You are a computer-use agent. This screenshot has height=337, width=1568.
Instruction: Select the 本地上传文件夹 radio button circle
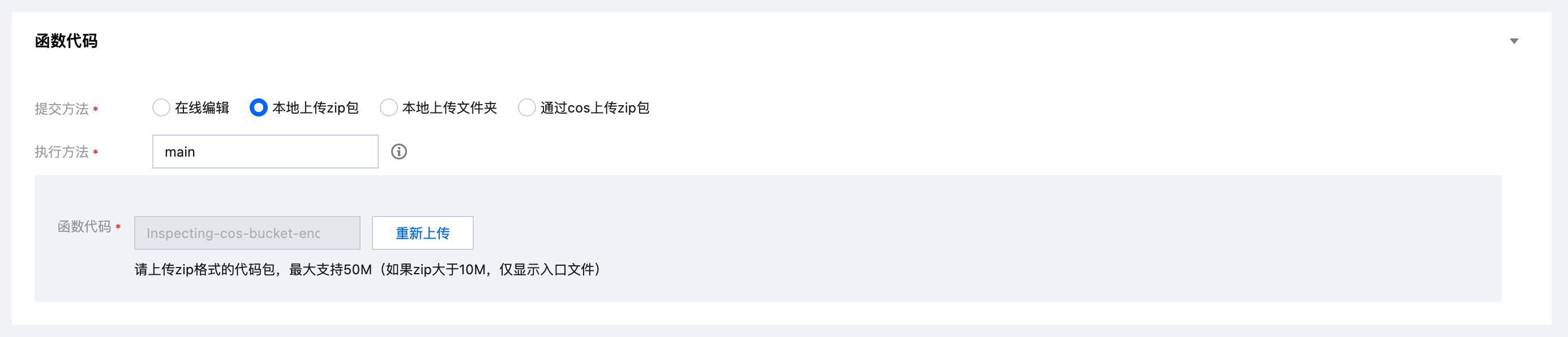(x=388, y=107)
